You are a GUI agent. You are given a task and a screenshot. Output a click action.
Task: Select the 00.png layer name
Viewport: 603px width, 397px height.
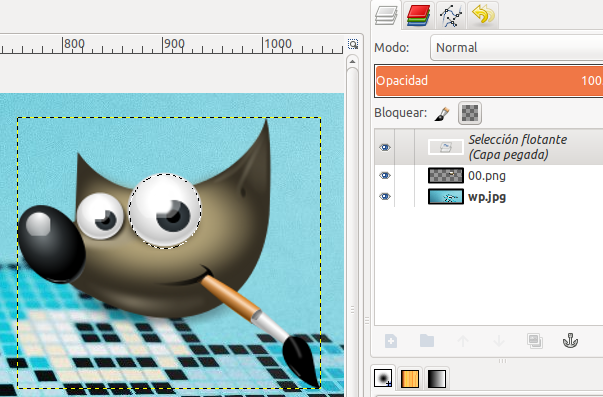[x=486, y=176]
